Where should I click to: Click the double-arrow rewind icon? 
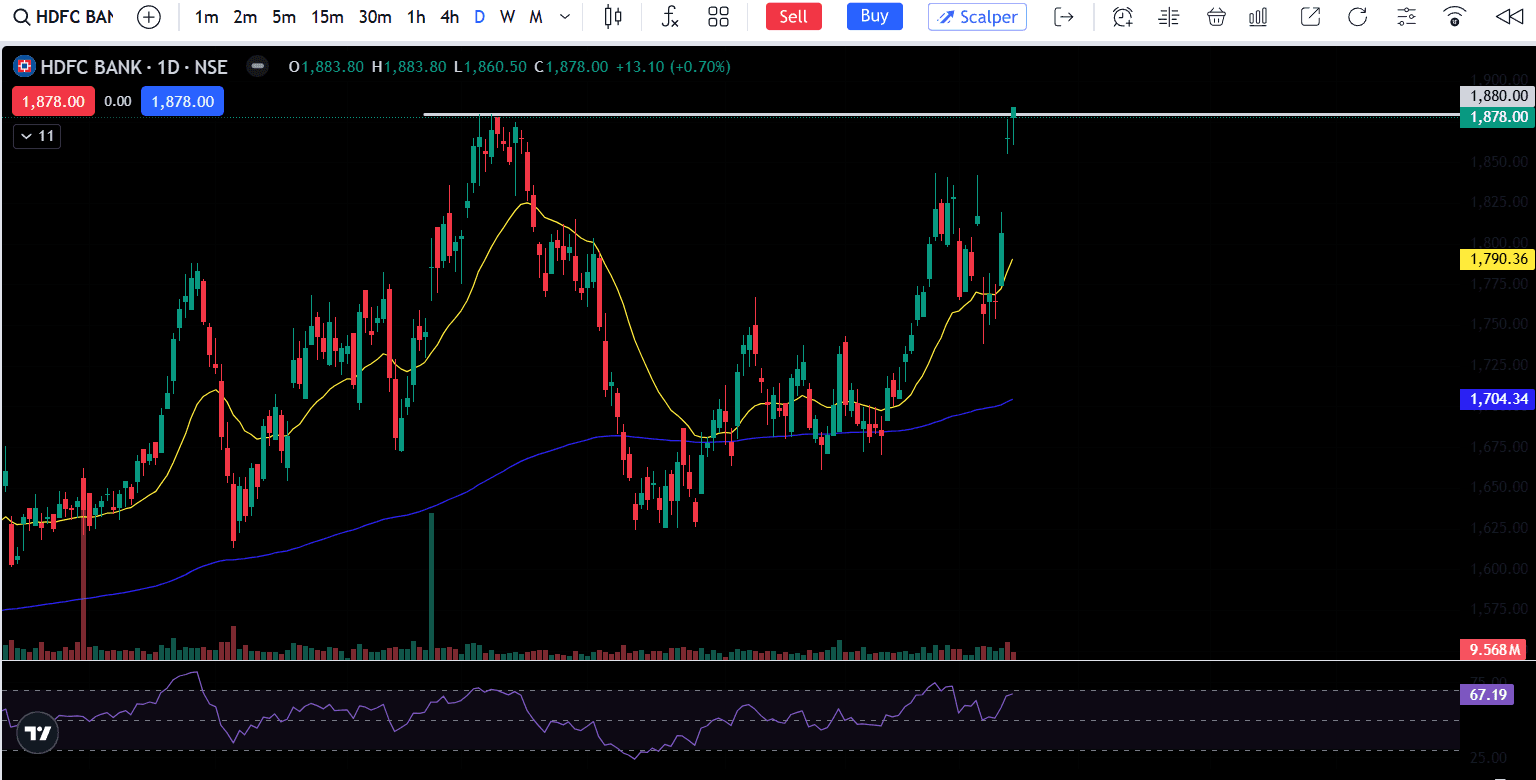tap(1507, 17)
